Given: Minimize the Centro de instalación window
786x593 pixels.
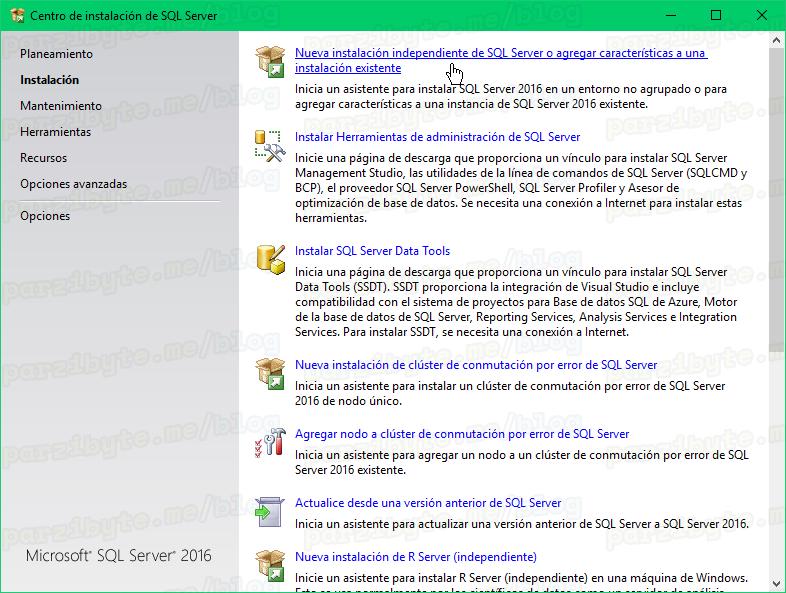Looking at the screenshot, I should tap(671, 16).
